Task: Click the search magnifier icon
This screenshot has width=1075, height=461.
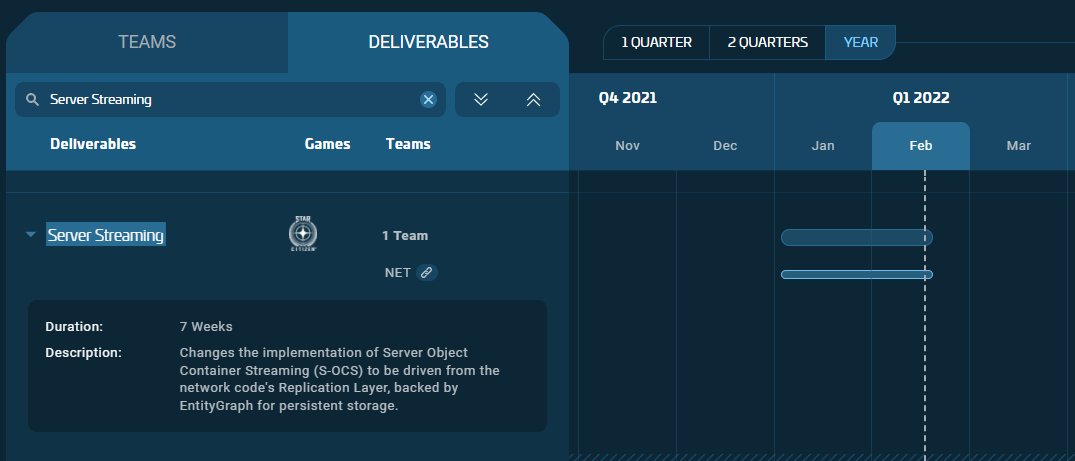Action: click(x=32, y=99)
